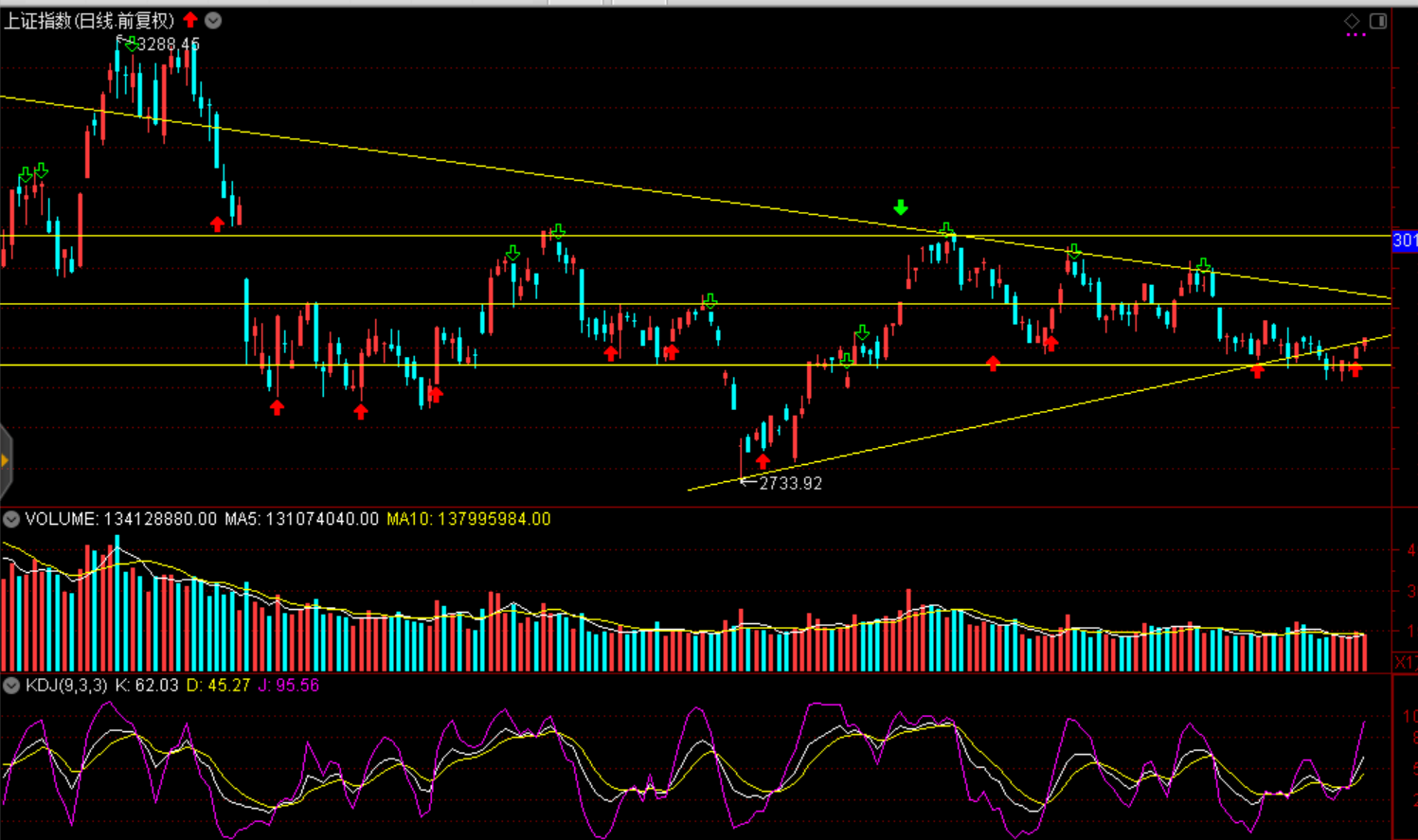
Task: Click the 2733.92 low price marker
Action: [x=790, y=484]
